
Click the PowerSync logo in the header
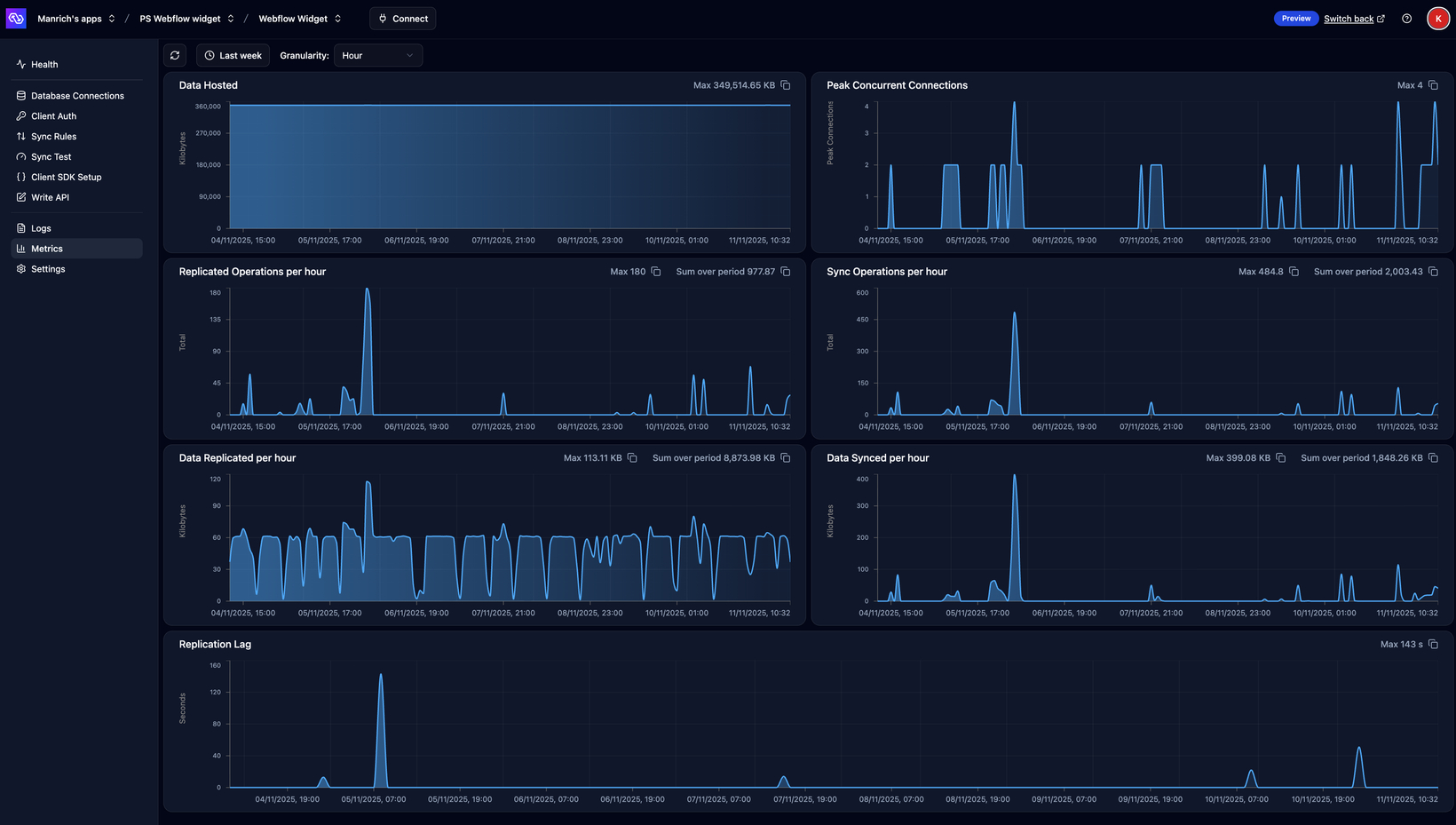coord(16,19)
